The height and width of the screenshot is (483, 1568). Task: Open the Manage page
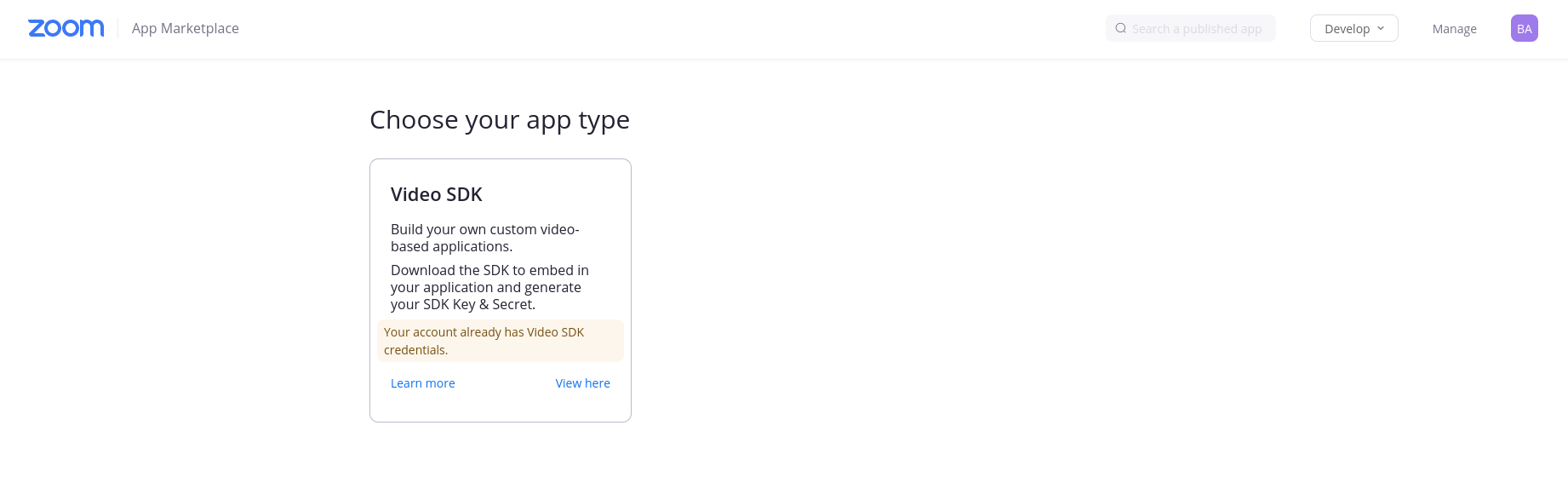click(1454, 29)
